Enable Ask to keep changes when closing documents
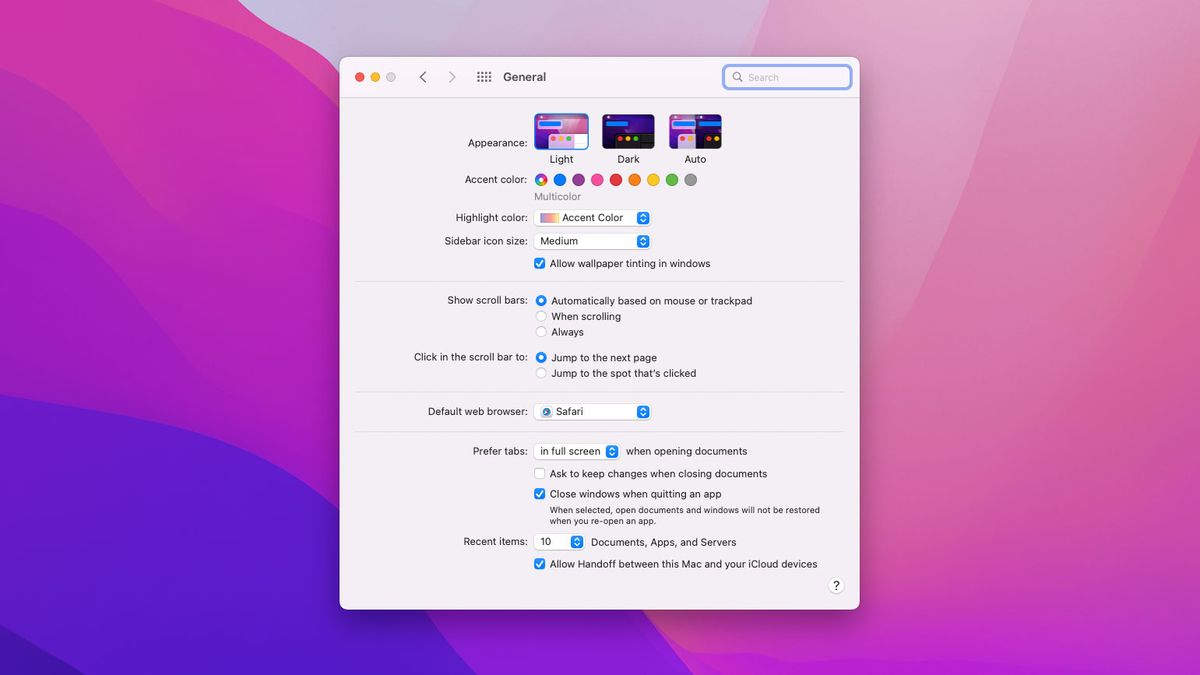Image resolution: width=1200 pixels, height=675 pixels. 539,473
